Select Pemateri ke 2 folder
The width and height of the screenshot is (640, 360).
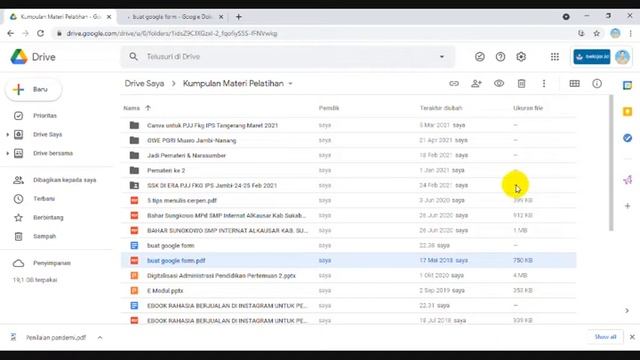pos(349,171)
